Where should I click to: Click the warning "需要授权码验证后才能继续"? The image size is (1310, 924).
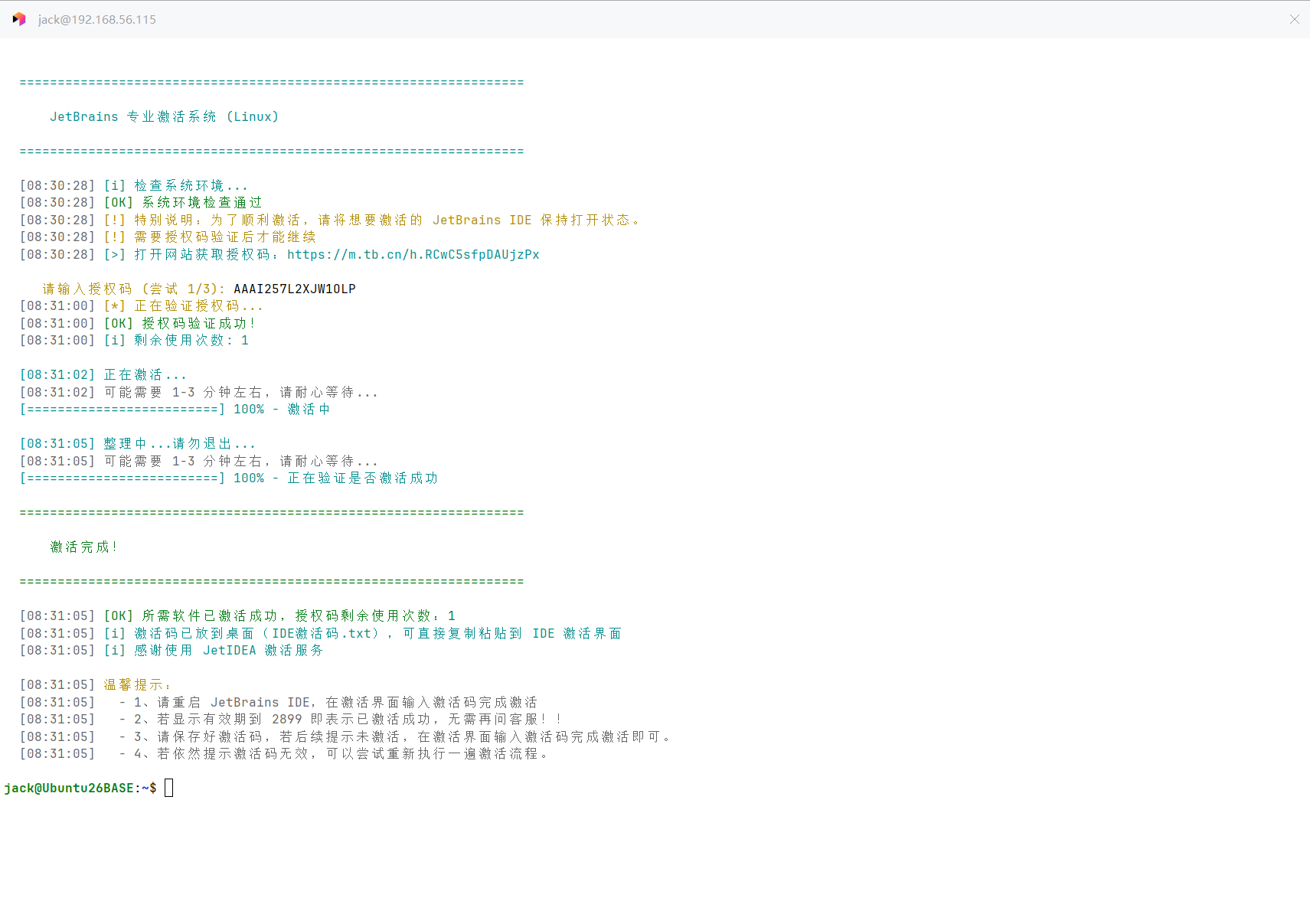click(225, 237)
